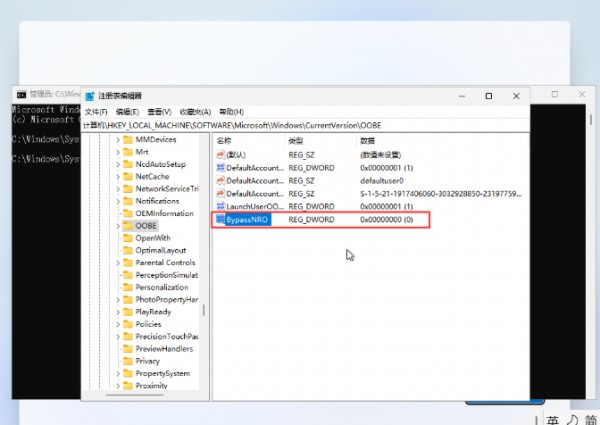Viewport: 600px width, 425px height.
Task: Click the 0x00000000 (0) data cell
Action: click(x=386, y=220)
